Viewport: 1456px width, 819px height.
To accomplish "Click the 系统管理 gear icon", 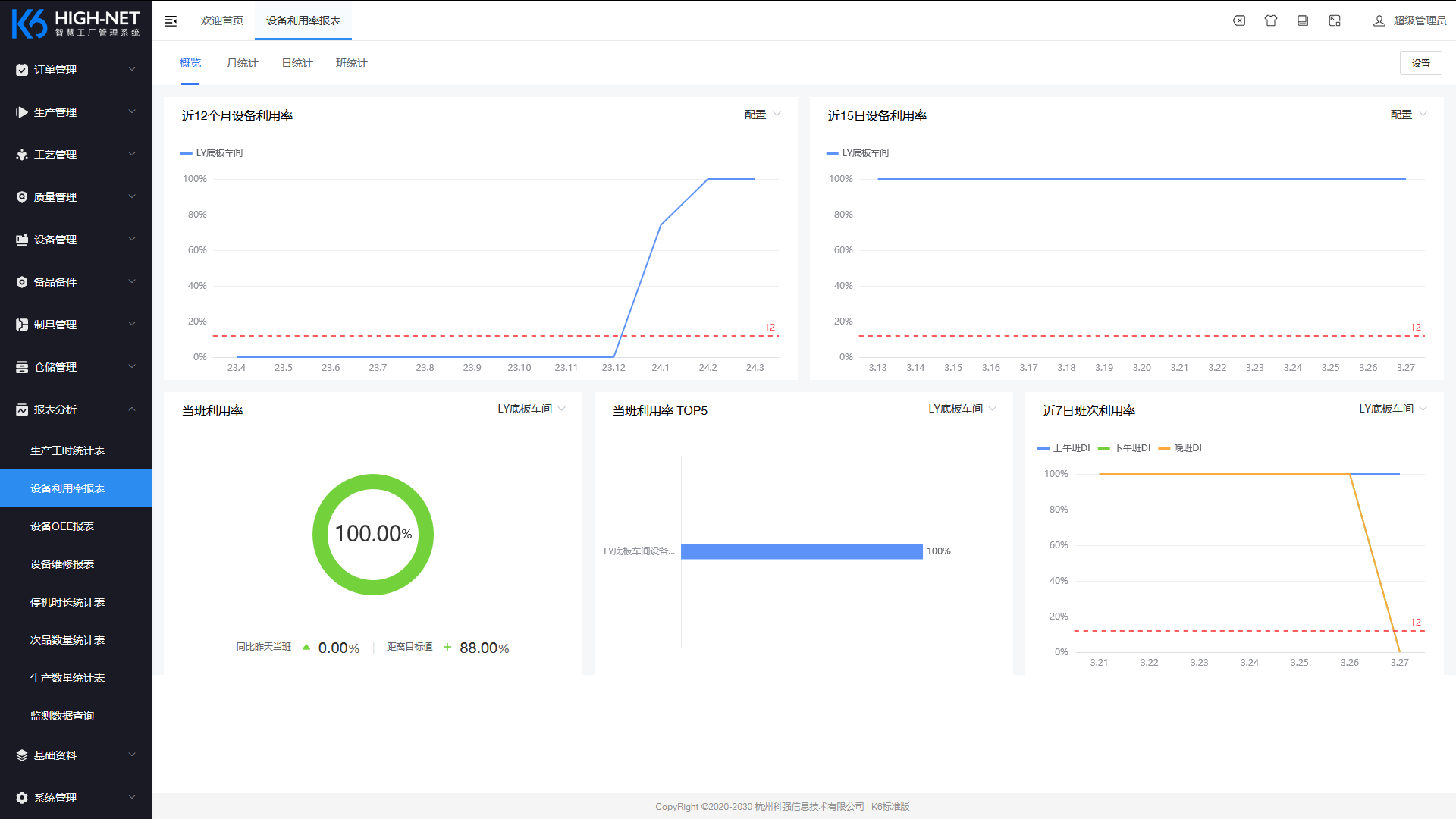I will [x=22, y=798].
